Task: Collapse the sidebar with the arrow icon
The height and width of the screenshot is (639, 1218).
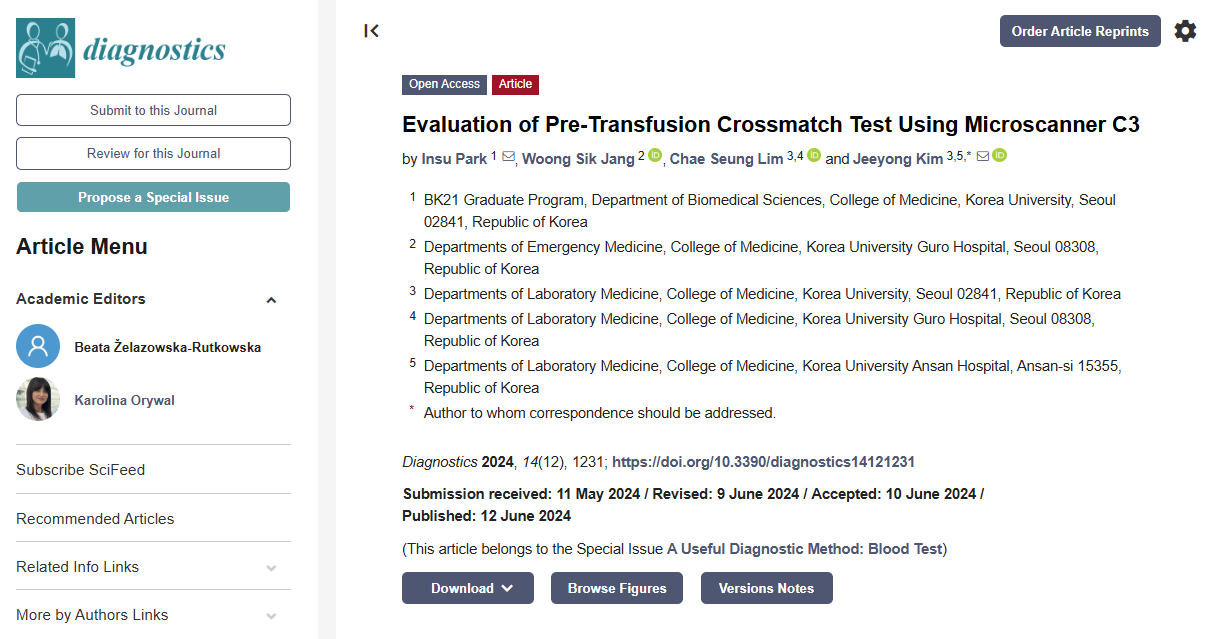Action: click(372, 31)
